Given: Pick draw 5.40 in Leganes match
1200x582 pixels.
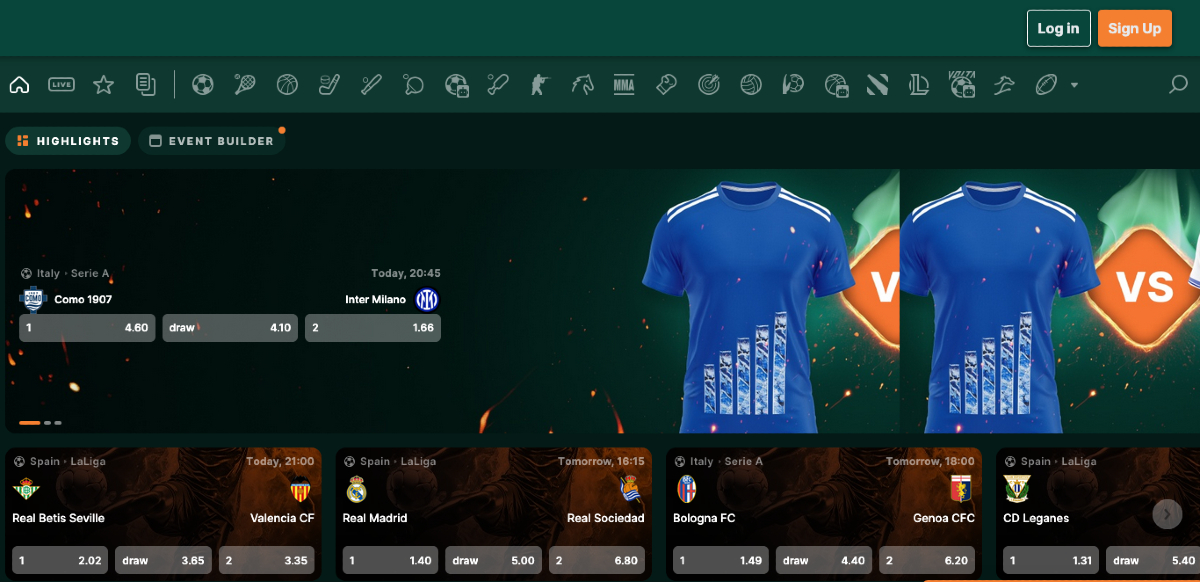Looking at the screenshot, I should pos(1153,560).
